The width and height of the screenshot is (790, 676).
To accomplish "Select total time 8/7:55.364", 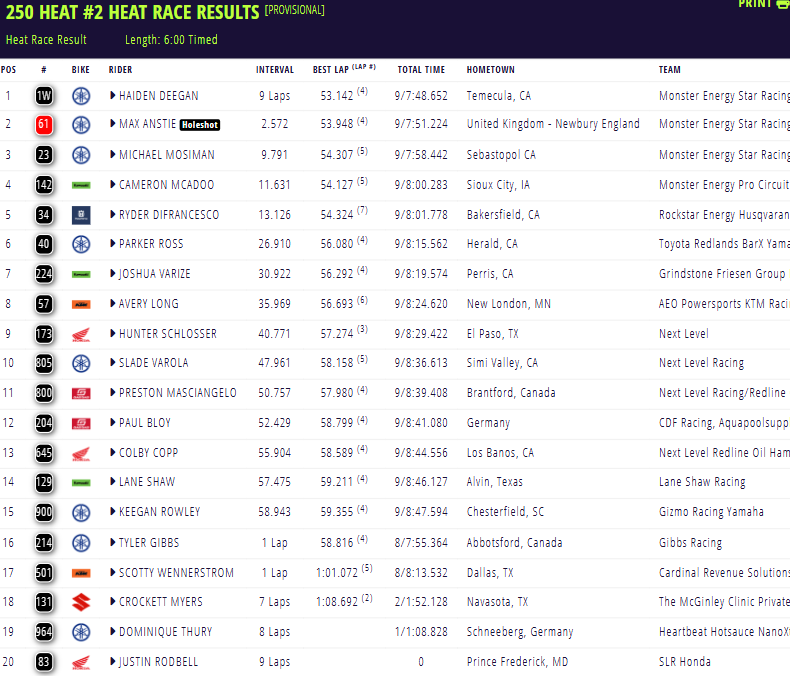I will tap(421, 543).
